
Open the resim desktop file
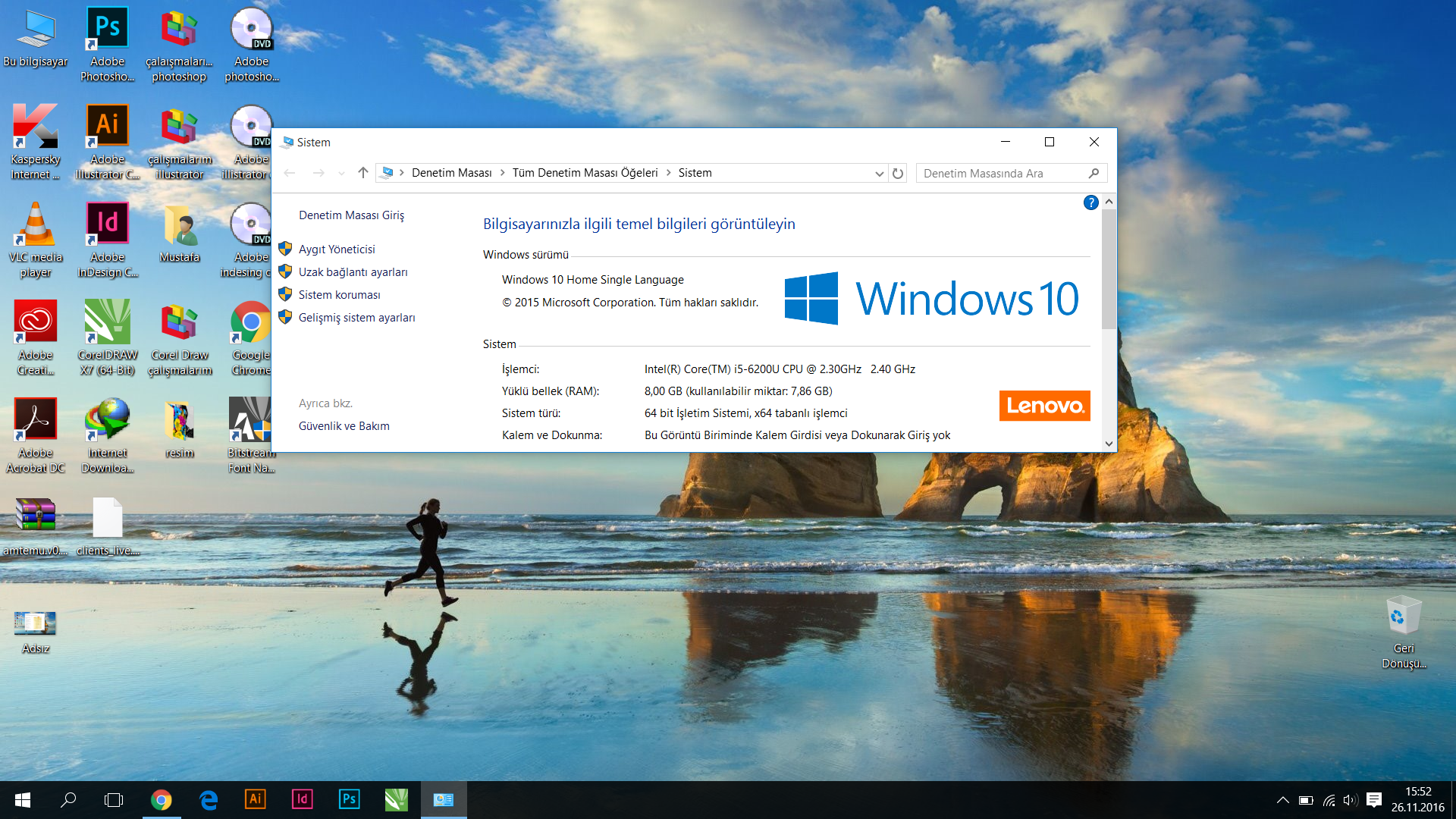pyautogui.click(x=179, y=428)
